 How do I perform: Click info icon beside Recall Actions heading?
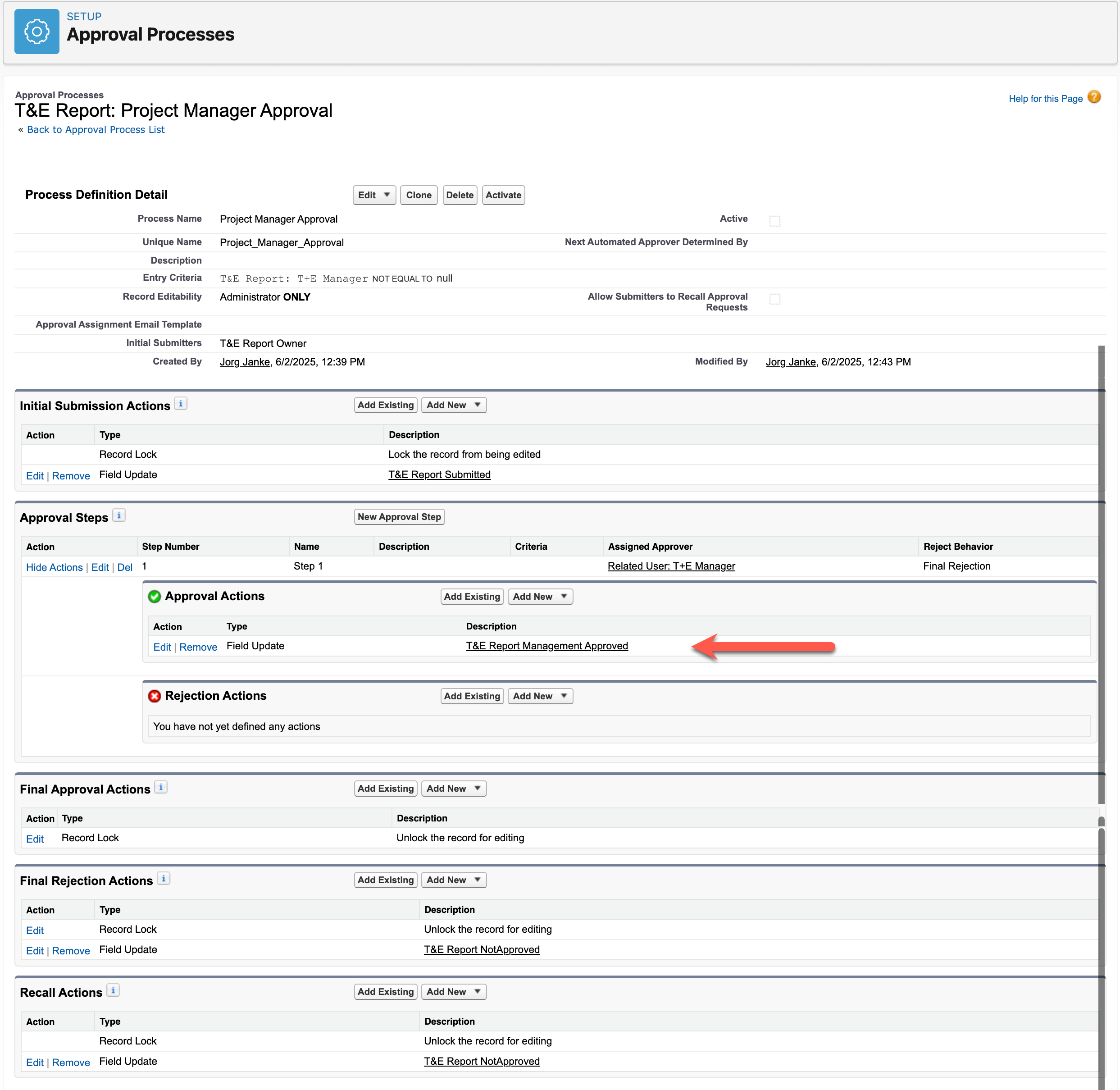tap(114, 990)
